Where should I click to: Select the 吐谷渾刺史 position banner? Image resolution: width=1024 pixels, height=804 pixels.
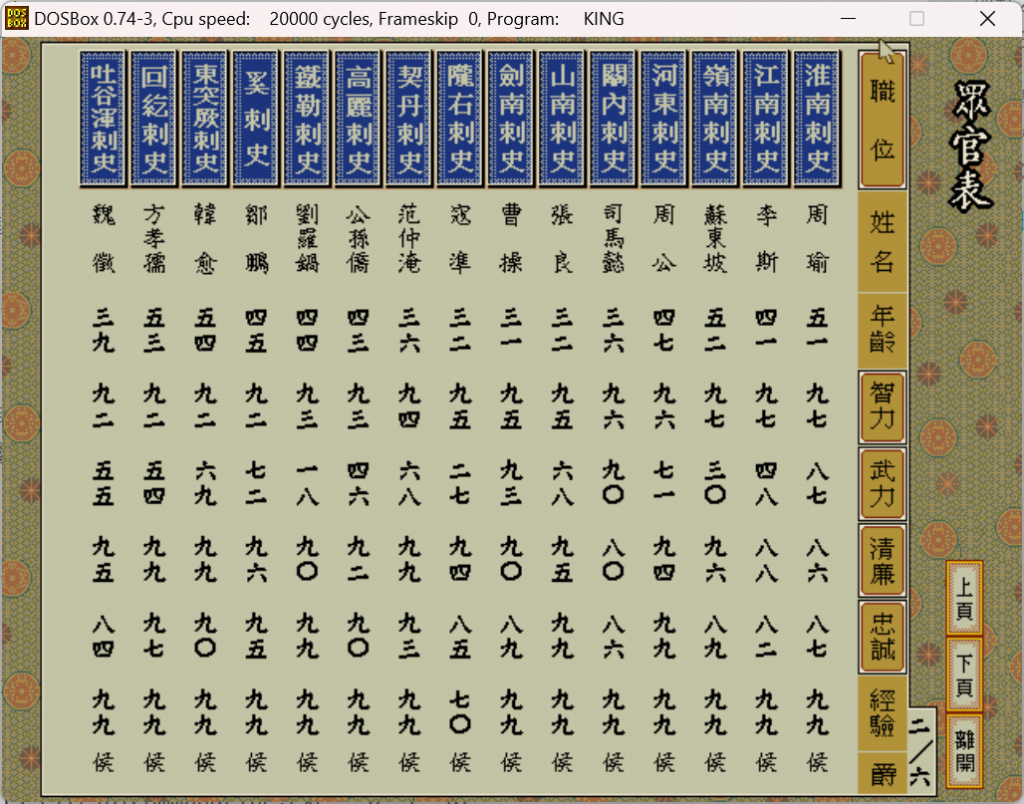pos(103,119)
